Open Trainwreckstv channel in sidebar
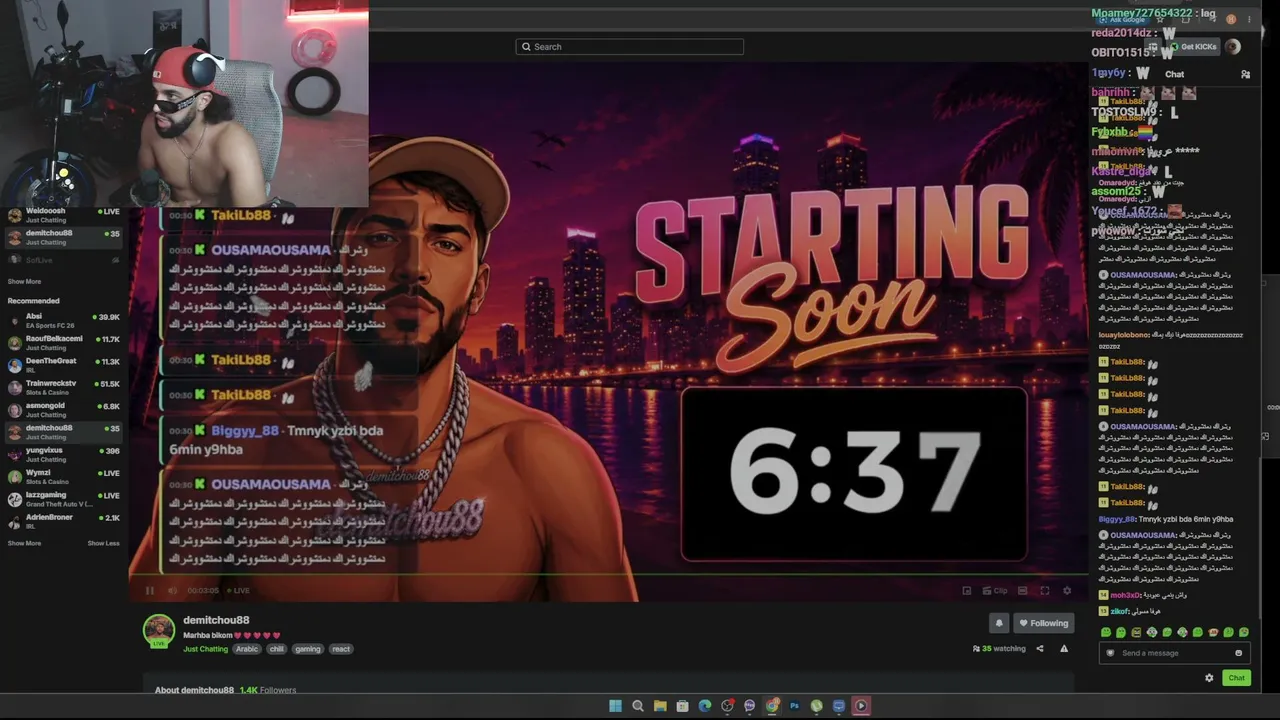The width and height of the screenshot is (1280, 720). (x=64, y=387)
